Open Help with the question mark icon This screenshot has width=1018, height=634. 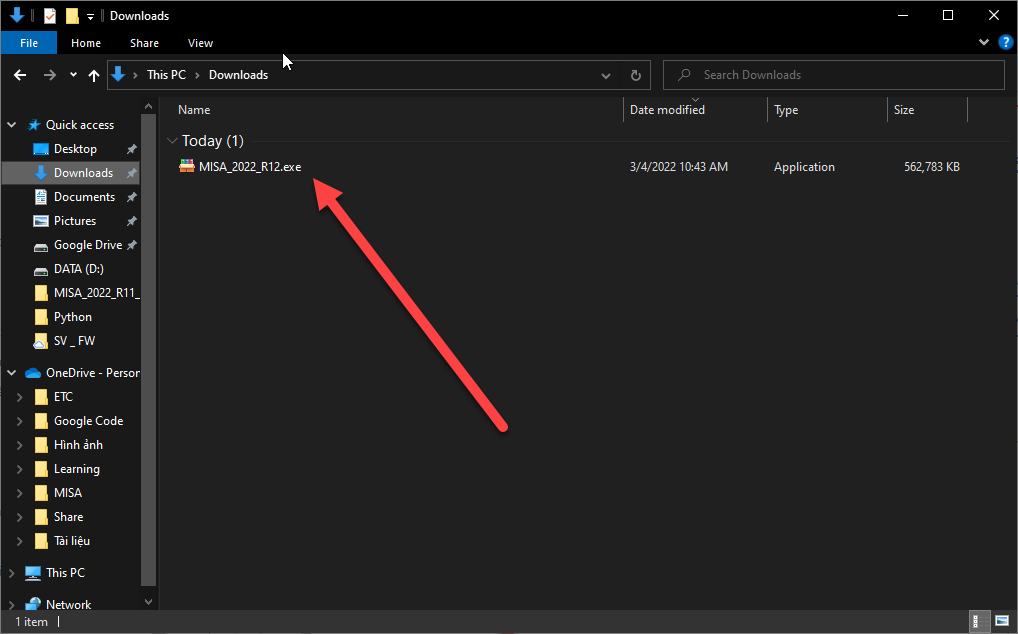(x=1006, y=42)
